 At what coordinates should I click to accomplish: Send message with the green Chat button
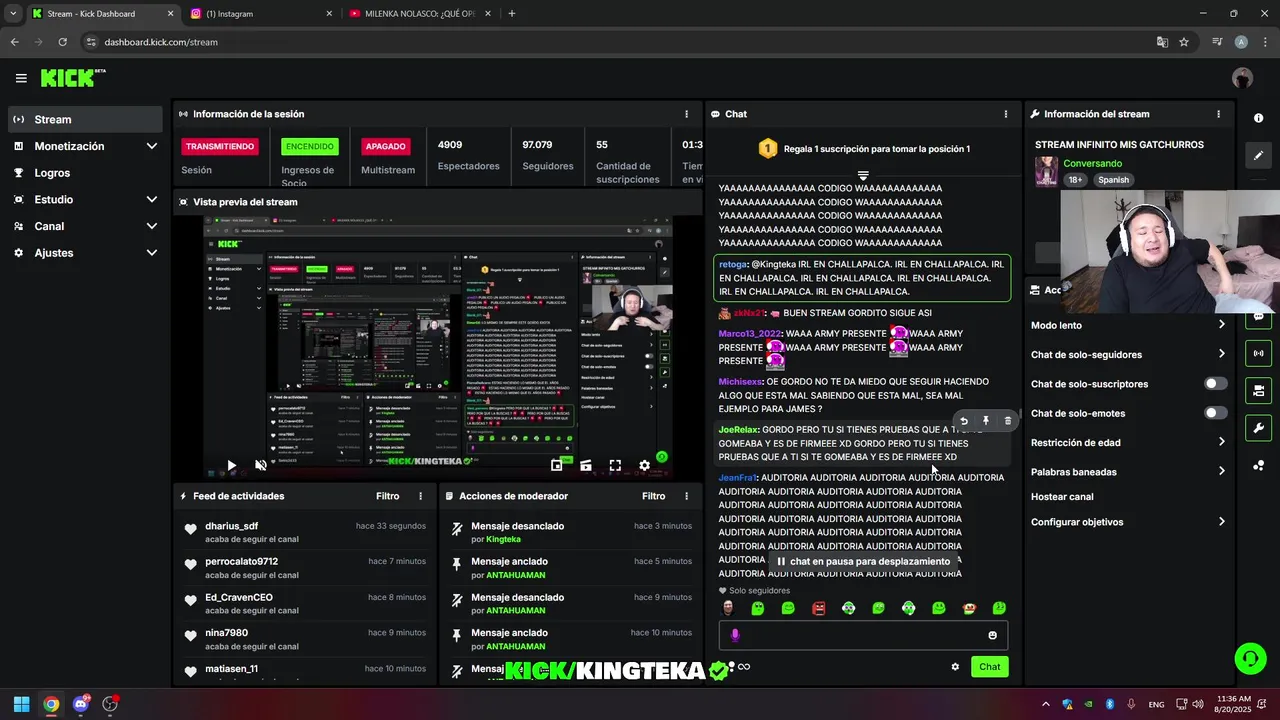tap(989, 667)
